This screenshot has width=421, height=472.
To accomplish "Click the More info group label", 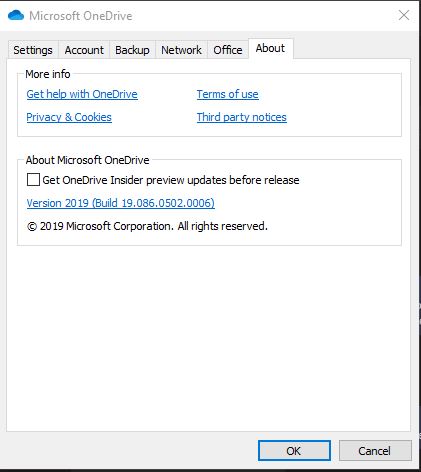I will pos(48,74).
